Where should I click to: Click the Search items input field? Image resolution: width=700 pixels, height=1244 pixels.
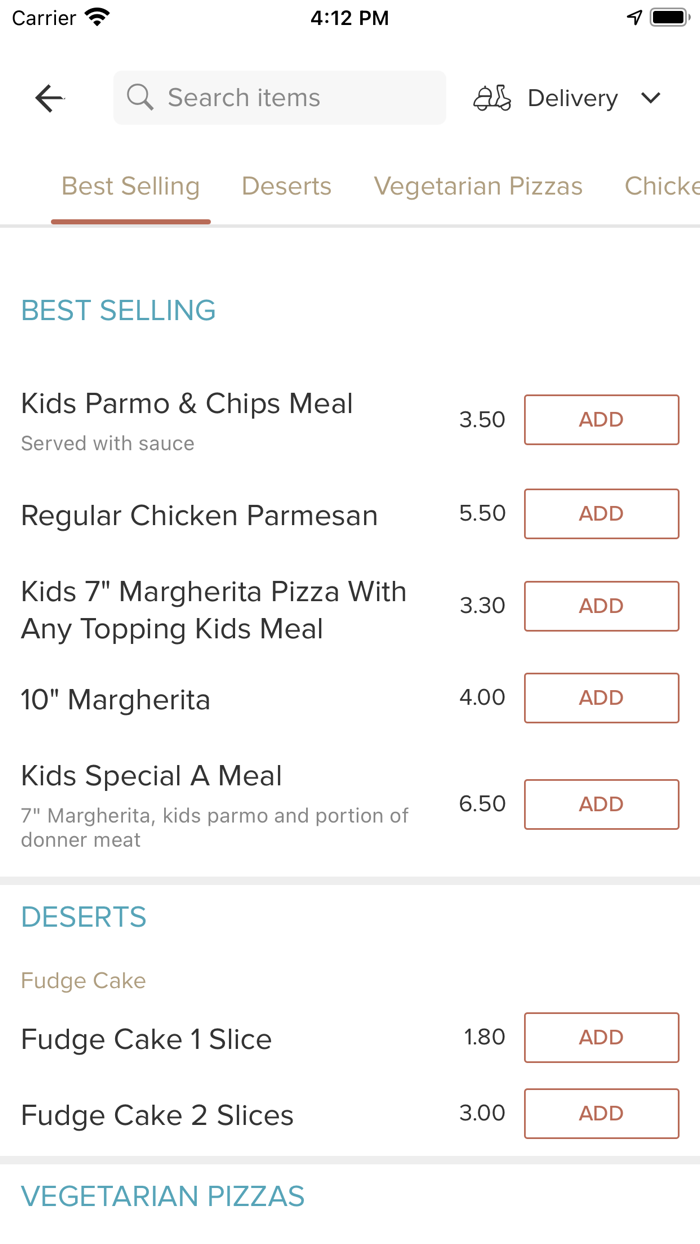279,97
